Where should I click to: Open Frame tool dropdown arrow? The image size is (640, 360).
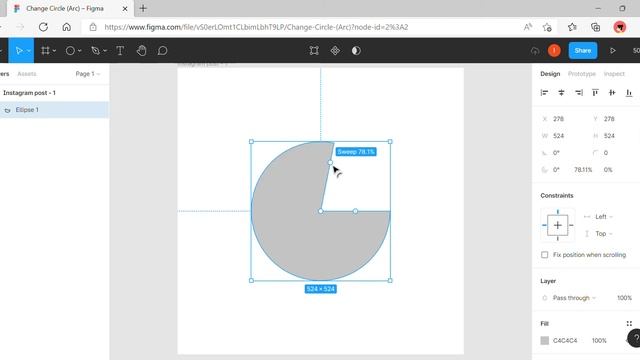click(54, 51)
